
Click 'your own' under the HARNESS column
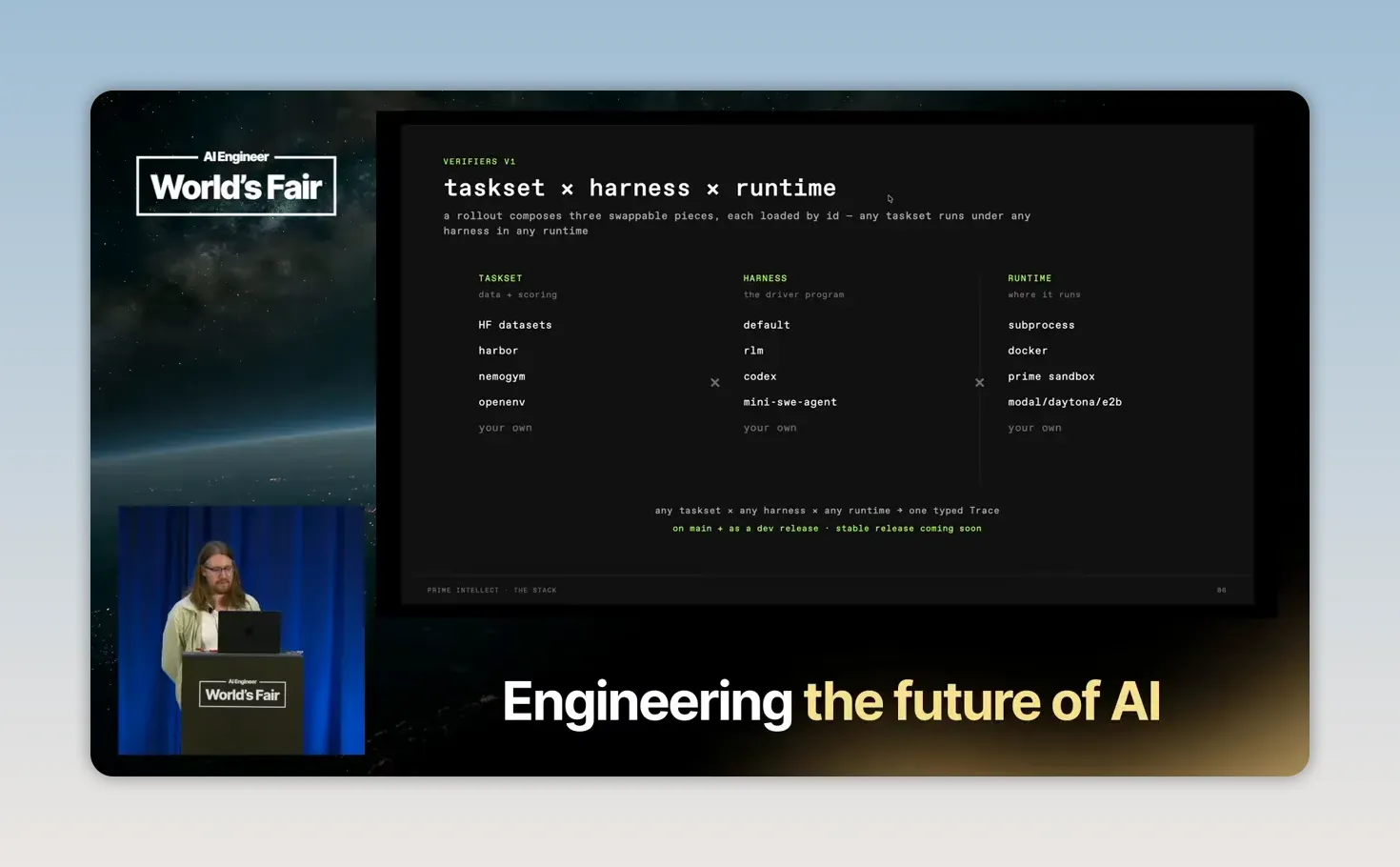[x=770, y=428]
